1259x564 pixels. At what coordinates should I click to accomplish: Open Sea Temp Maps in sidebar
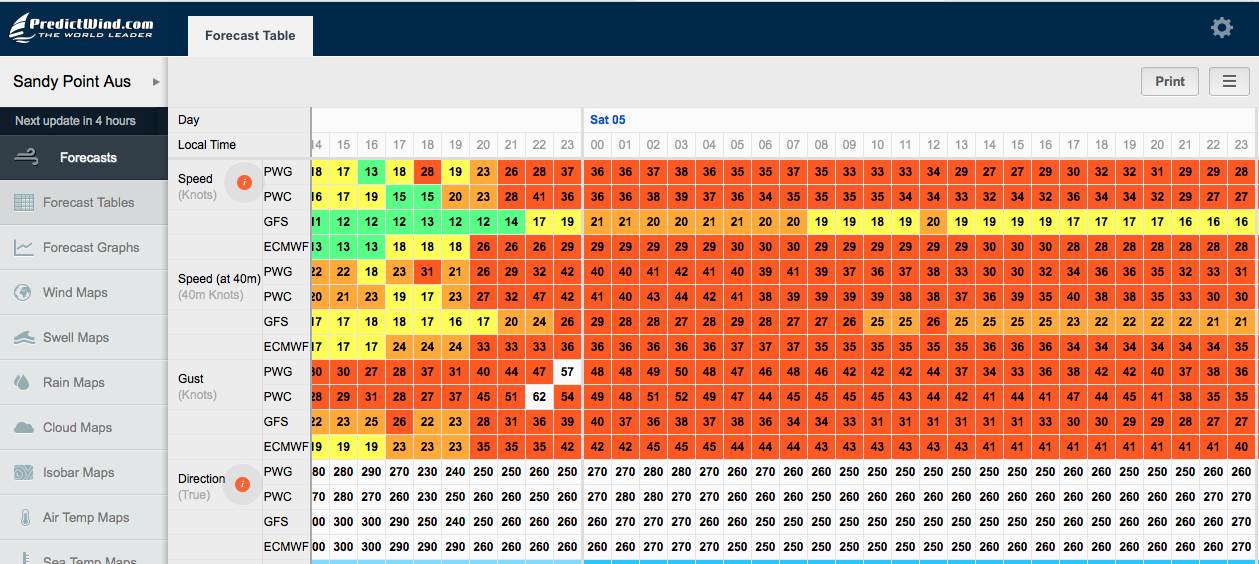click(88, 558)
